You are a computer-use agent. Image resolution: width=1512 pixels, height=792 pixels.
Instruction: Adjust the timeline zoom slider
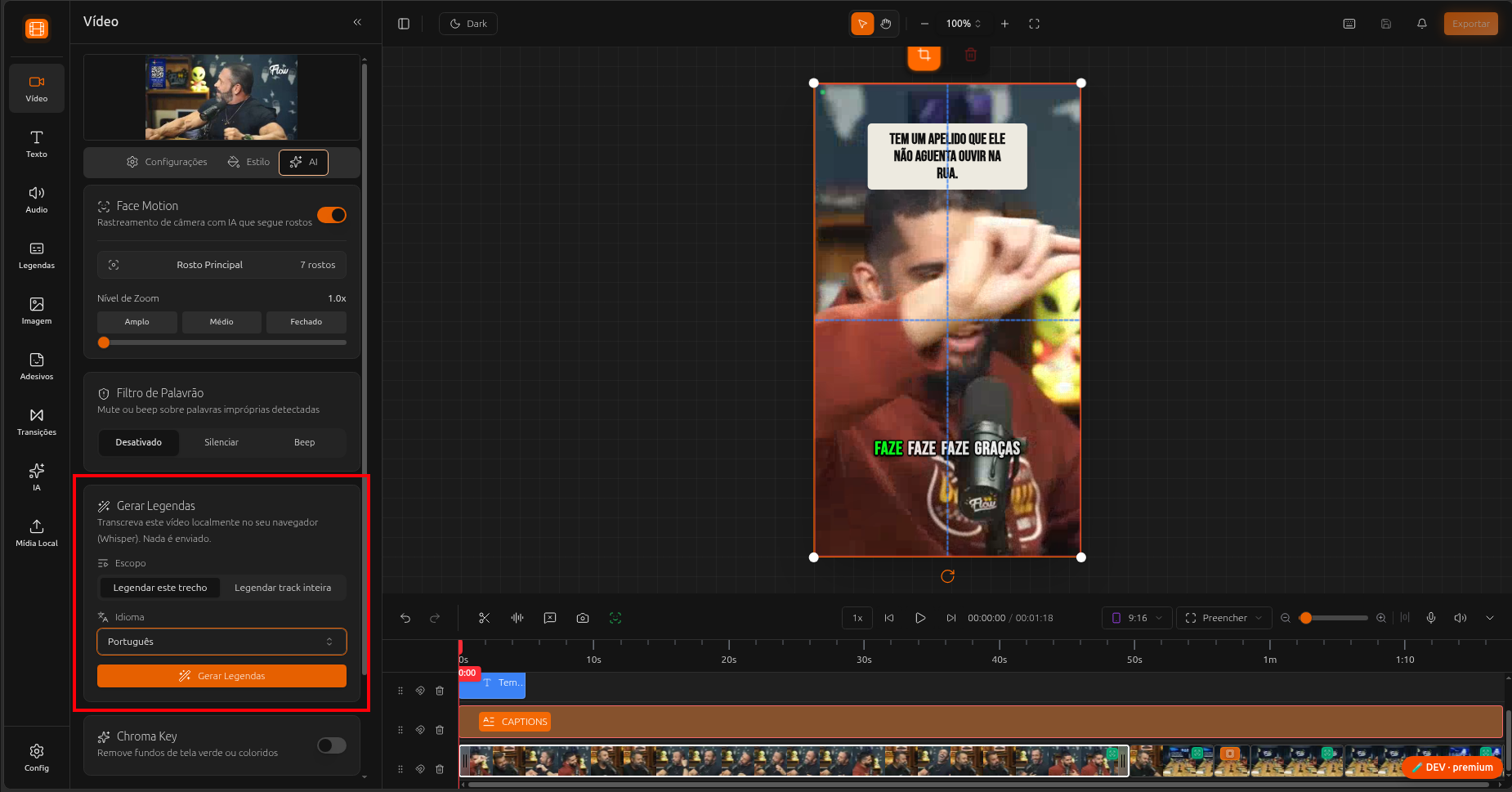point(1333,618)
